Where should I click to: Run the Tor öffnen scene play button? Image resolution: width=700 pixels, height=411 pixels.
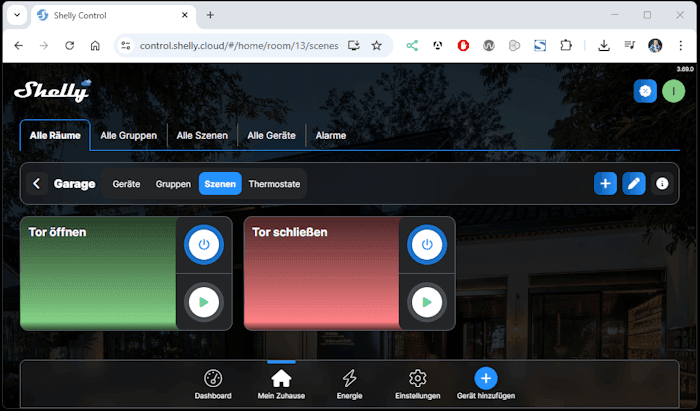(204, 301)
